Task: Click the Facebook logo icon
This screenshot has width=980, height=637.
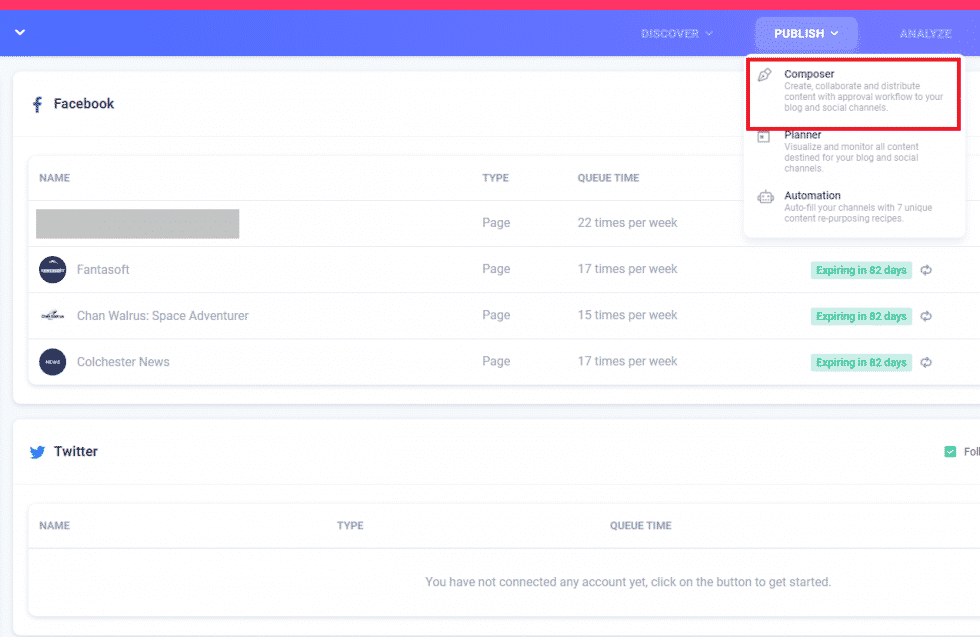Action: [38, 103]
